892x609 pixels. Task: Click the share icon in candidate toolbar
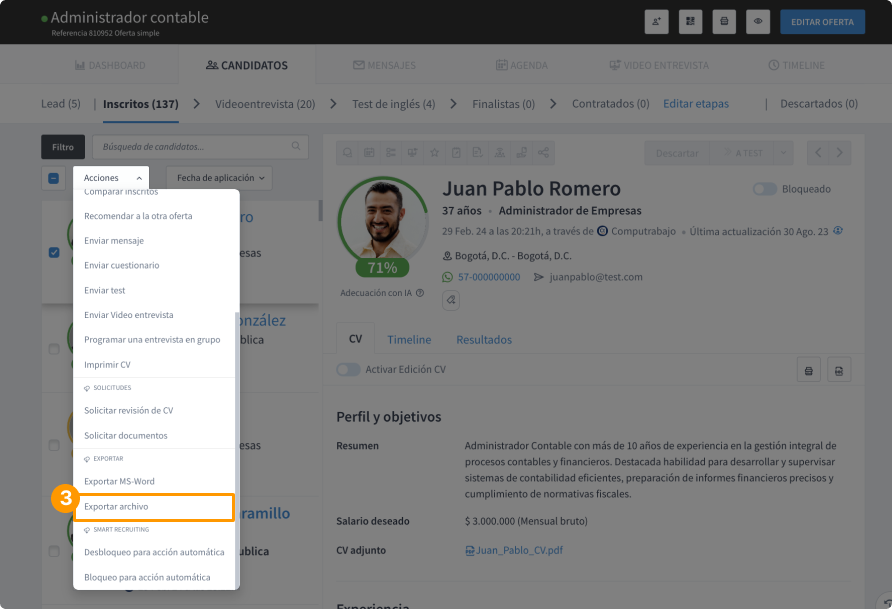point(544,153)
